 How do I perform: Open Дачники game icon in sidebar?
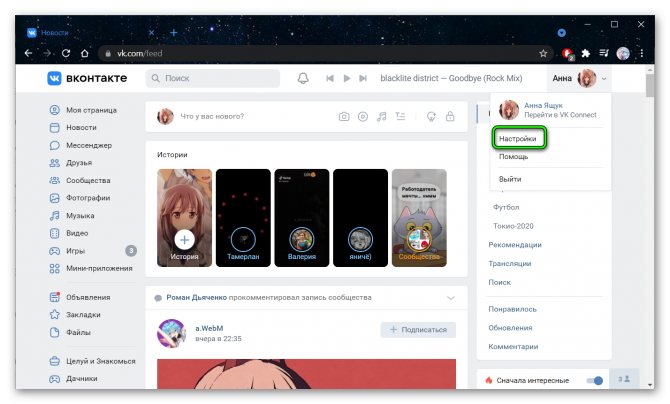click(55, 379)
